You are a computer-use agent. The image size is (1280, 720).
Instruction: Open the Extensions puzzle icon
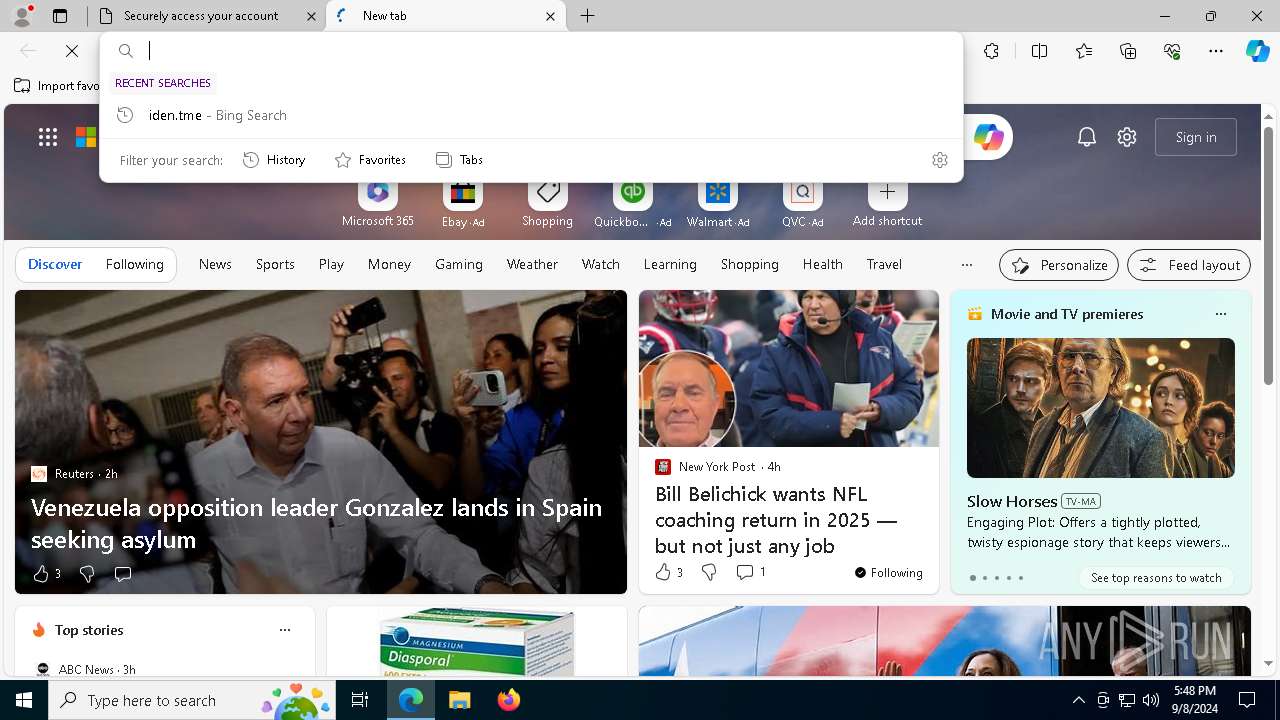click(x=991, y=51)
